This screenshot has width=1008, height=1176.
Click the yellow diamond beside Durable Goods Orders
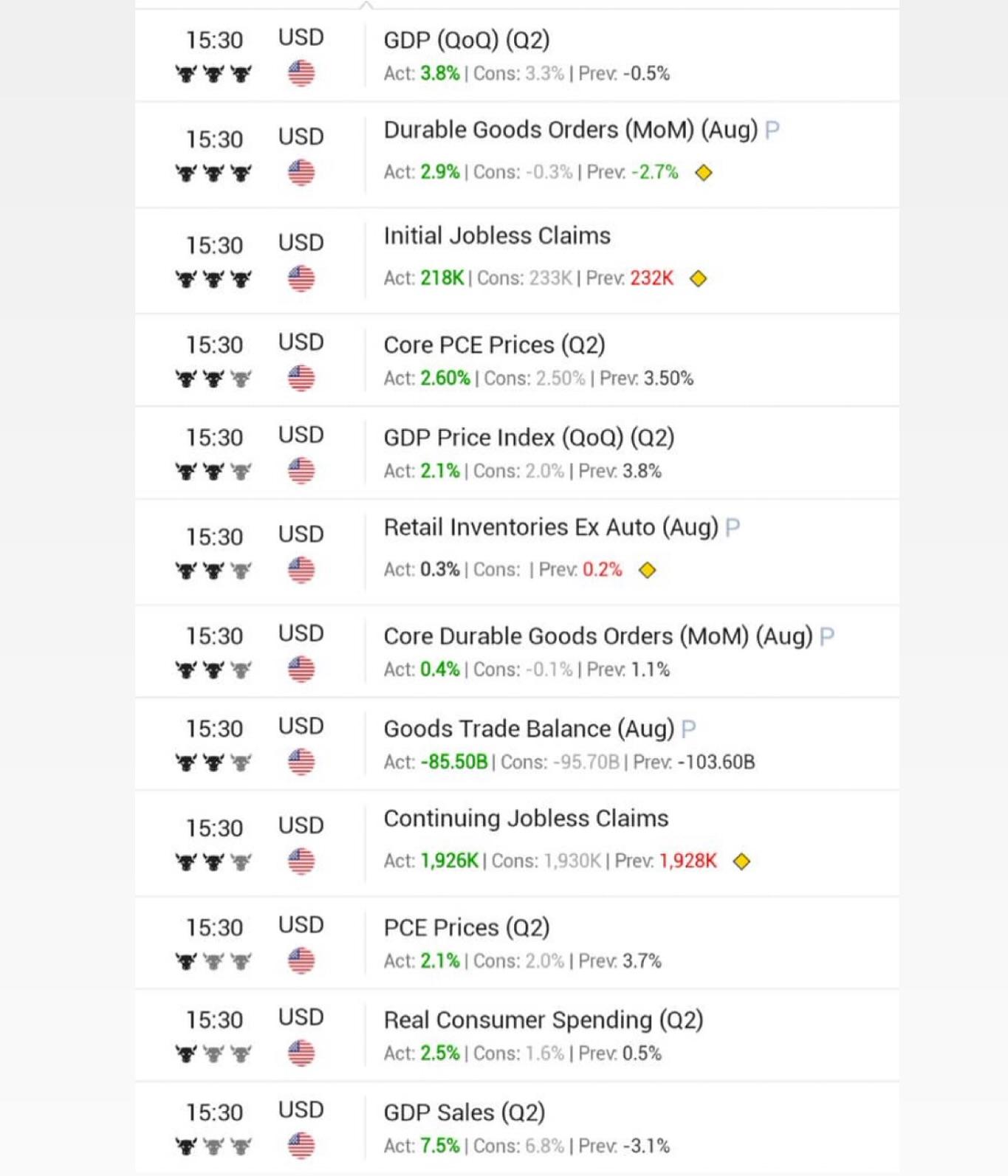pos(703,173)
